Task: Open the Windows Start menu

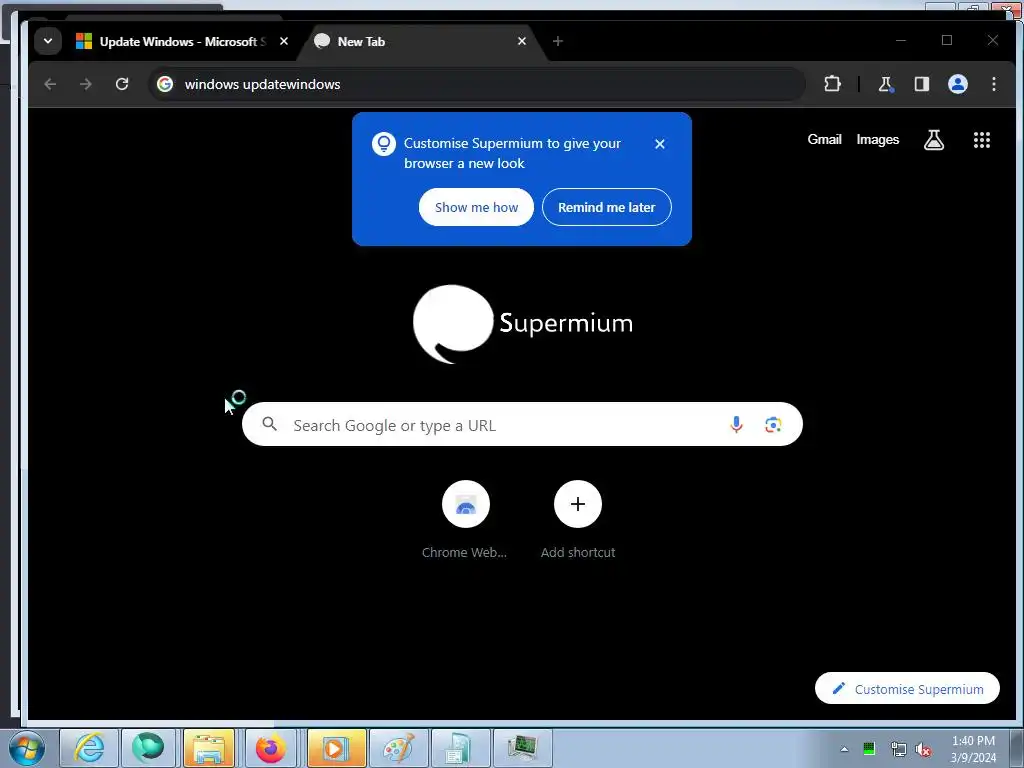Action: tap(27, 748)
